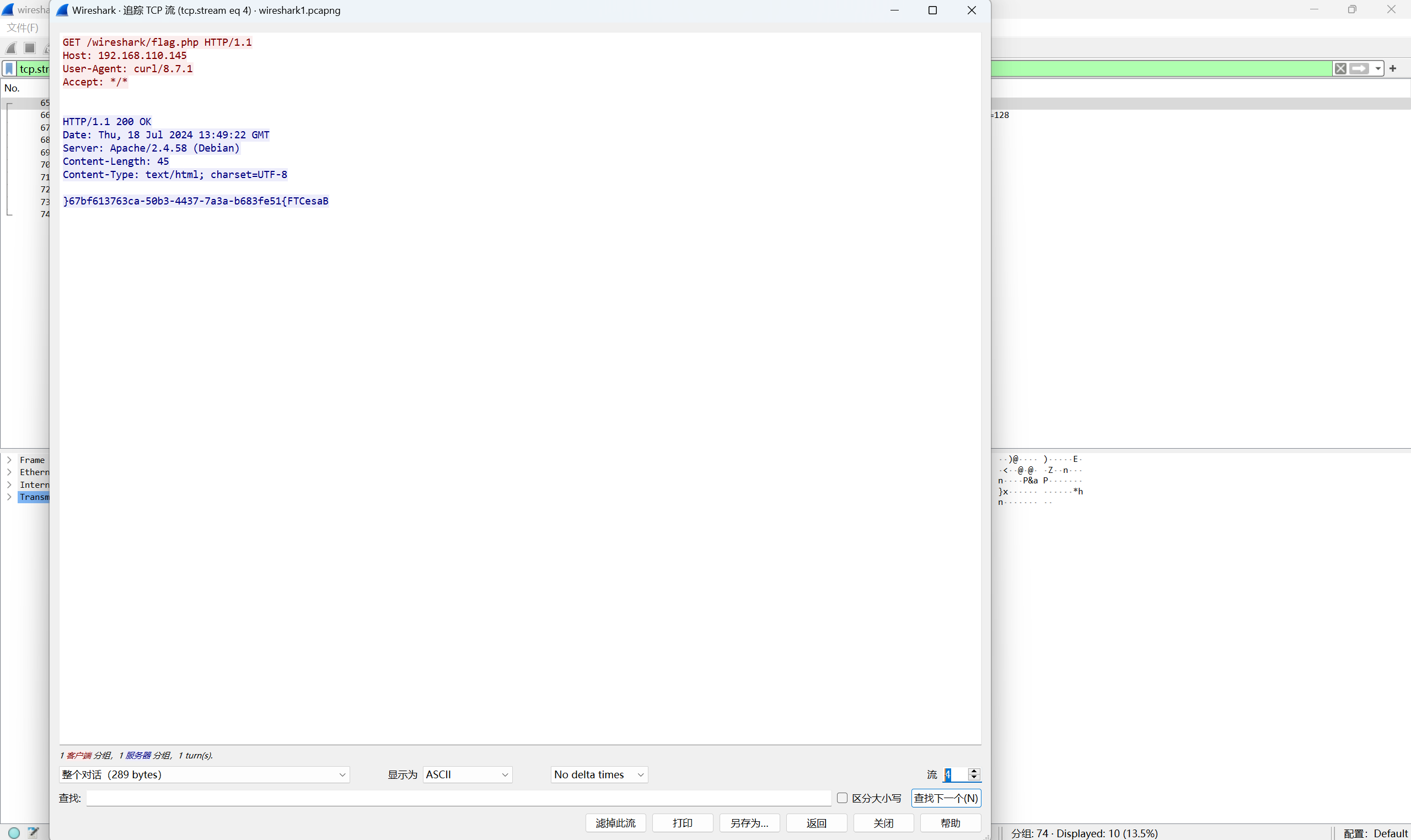Click the 滤掉此流 button
The image size is (1411, 840).
tap(615, 822)
